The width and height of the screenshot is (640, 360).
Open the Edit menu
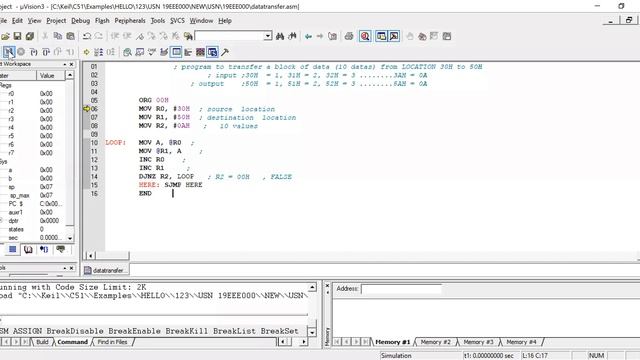(17, 20)
